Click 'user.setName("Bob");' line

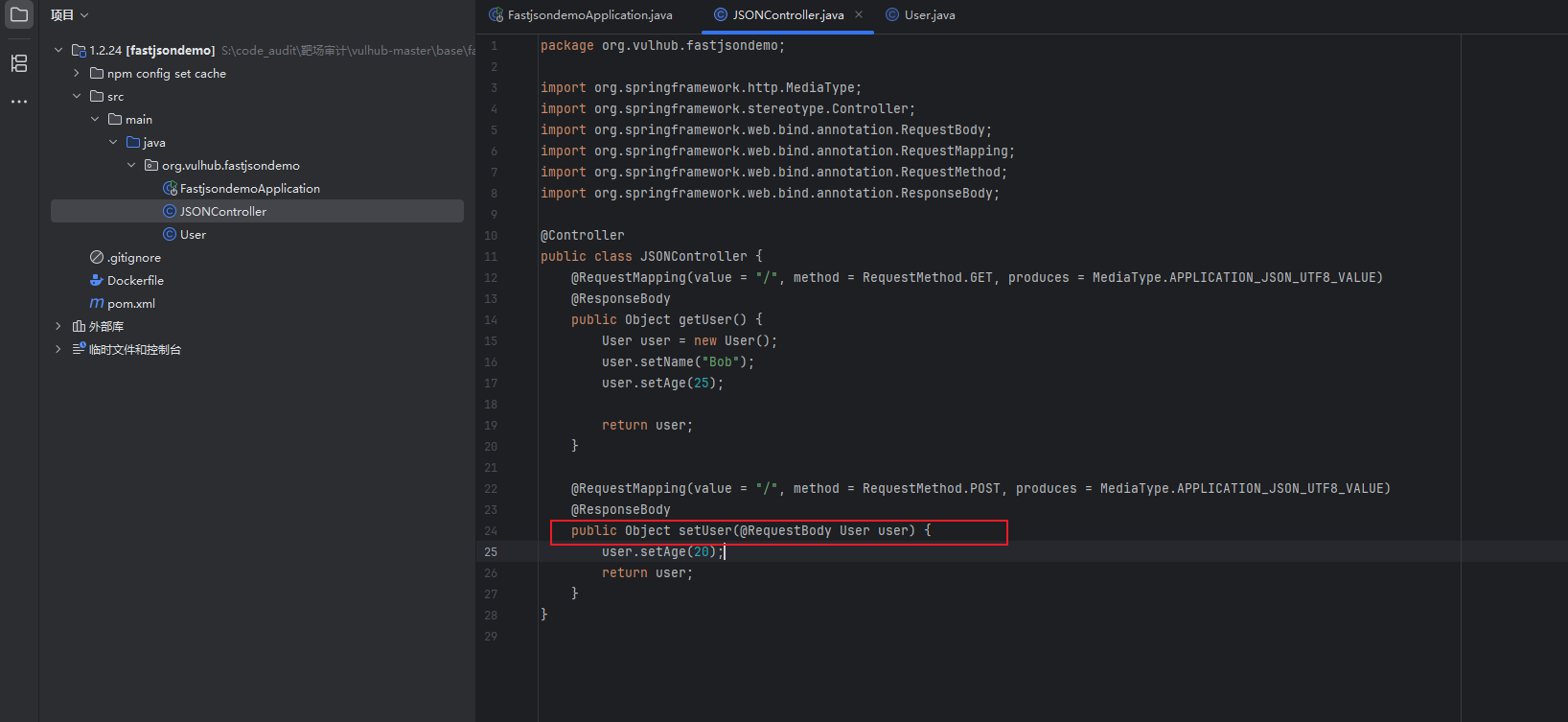pos(679,362)
